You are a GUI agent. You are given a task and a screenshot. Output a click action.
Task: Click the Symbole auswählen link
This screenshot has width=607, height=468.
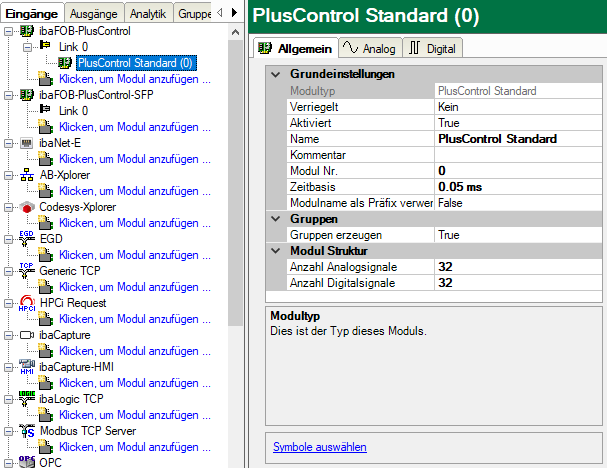pos(320,447)
